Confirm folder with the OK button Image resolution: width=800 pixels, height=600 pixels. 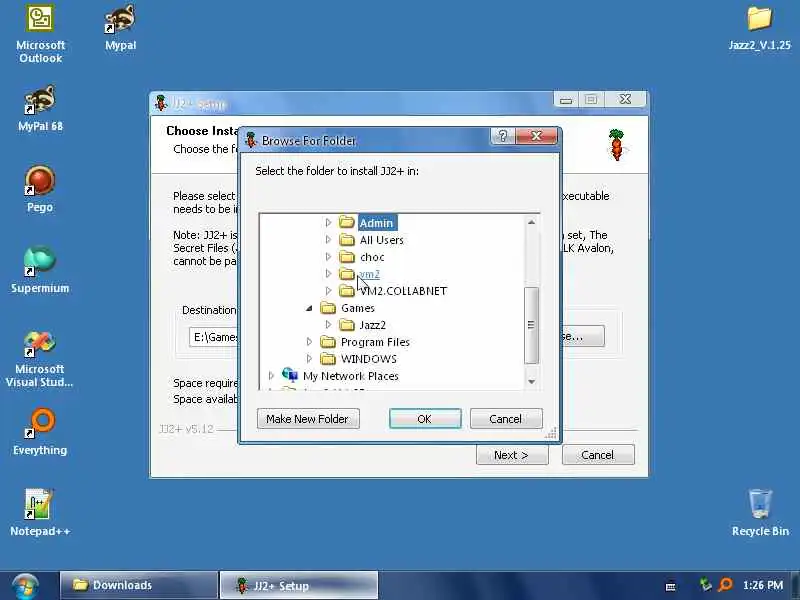coord(425,418)
